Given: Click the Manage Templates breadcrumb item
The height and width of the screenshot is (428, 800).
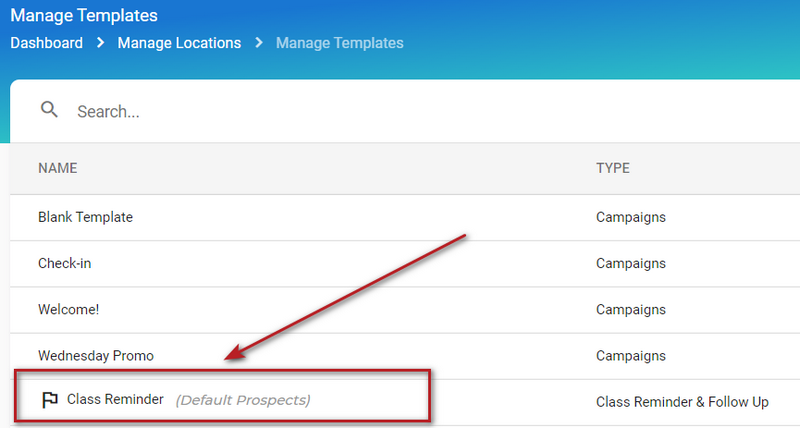Looking at the screenshot, I should click(x=340, y=43).
